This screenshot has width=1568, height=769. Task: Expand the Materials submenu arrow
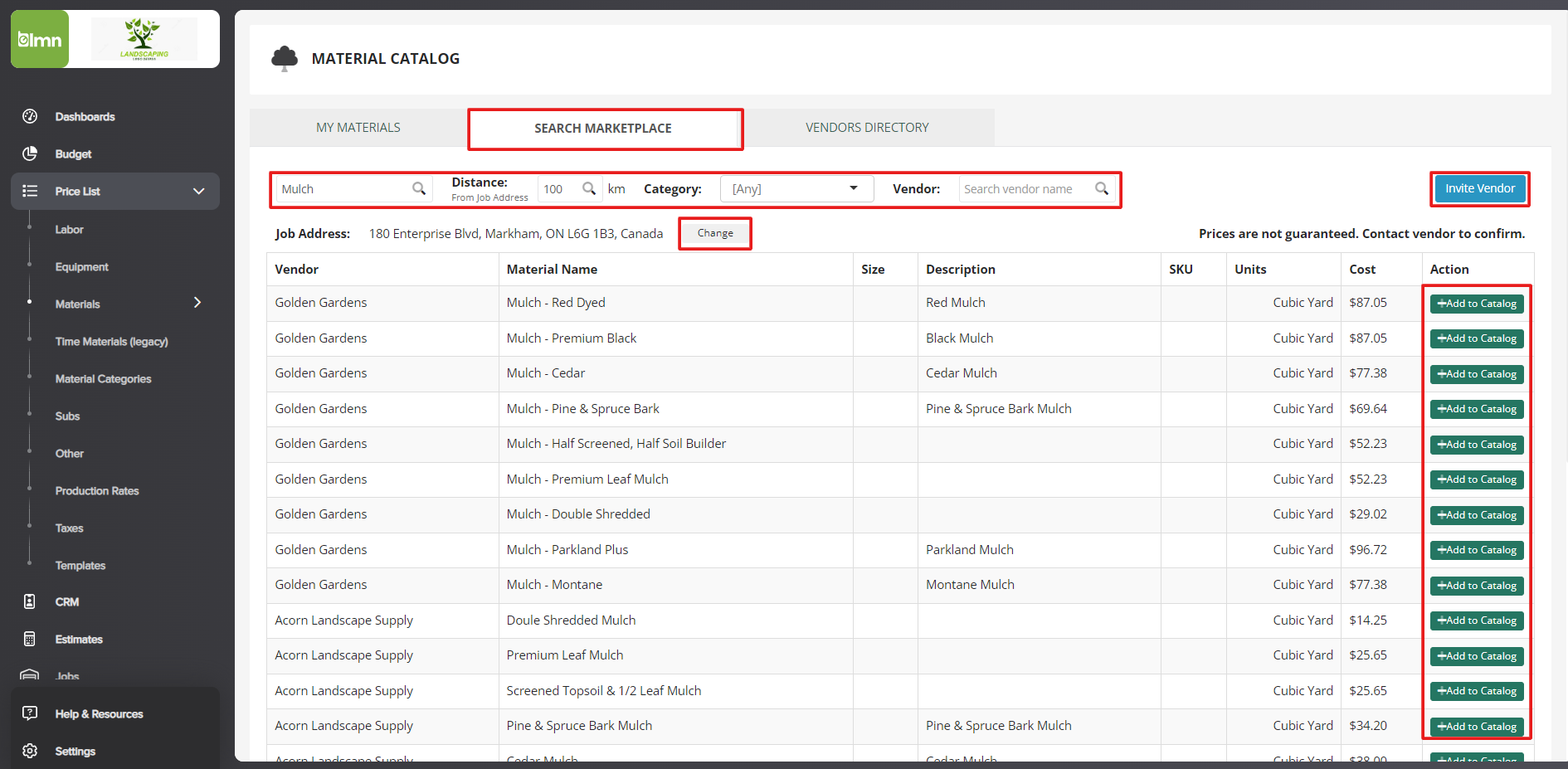[197, 303]
